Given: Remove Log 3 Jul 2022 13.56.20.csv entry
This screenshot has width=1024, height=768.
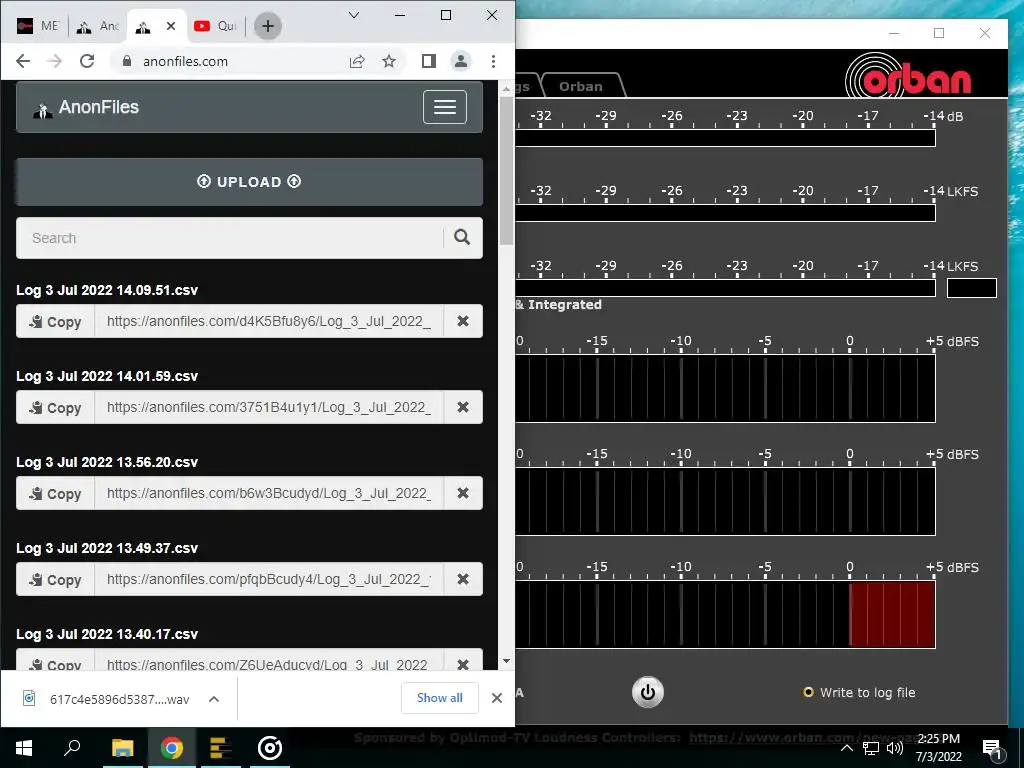Looking at the screenshot, I should 463,494.
